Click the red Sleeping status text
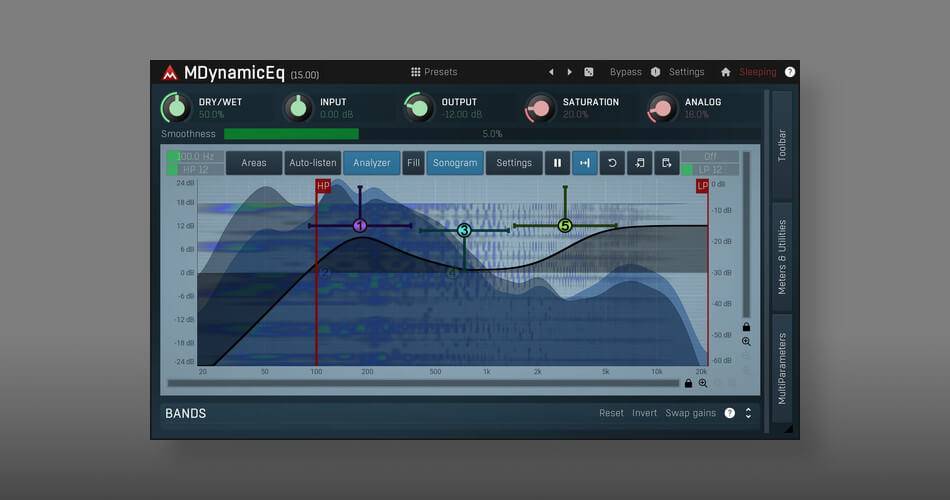 tap(757, 72)
